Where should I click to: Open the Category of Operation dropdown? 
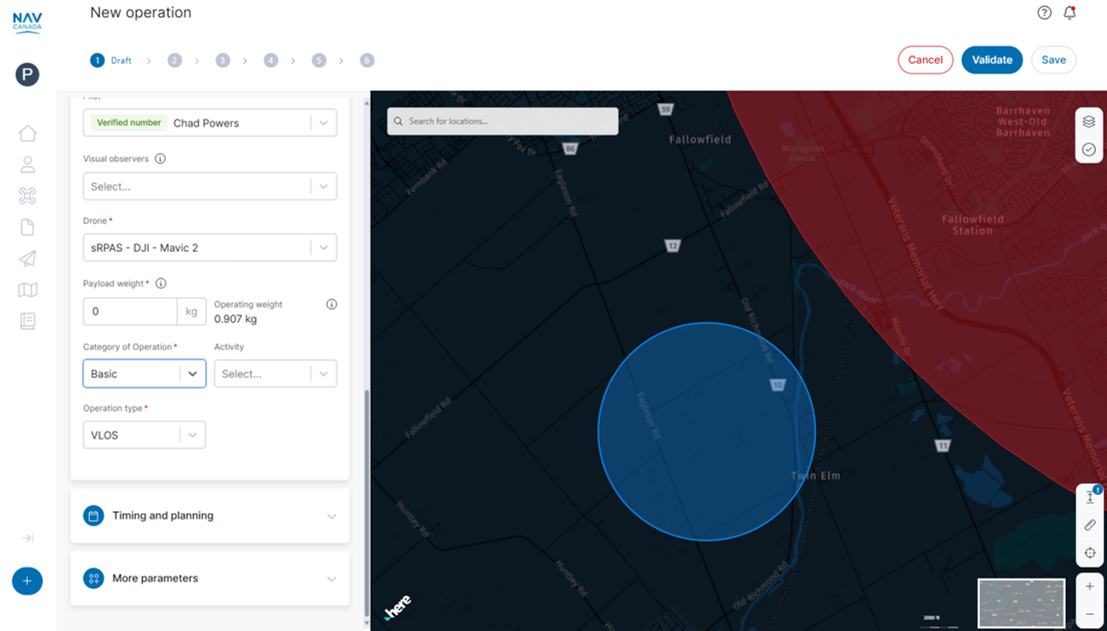(144, 374)
